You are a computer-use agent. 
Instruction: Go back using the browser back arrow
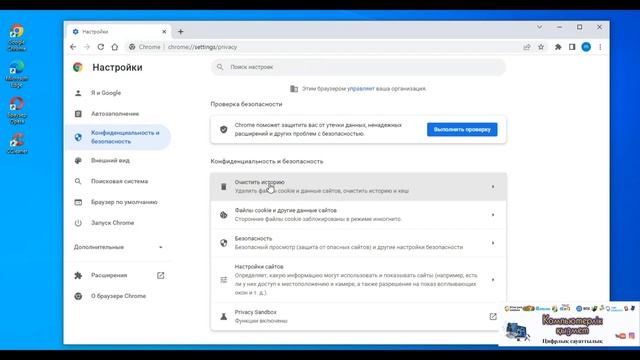[73, 47]
